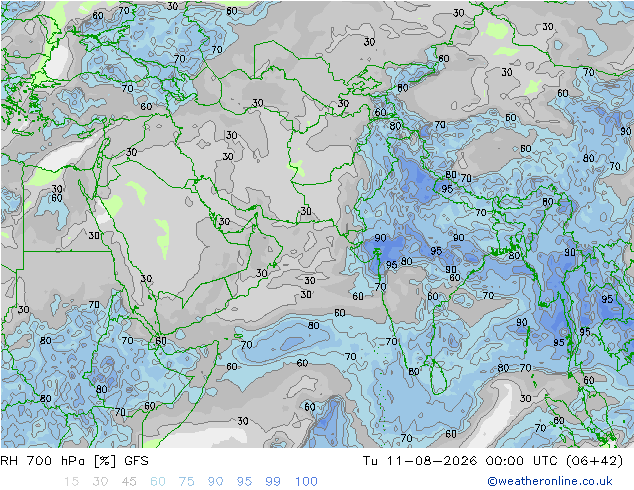Select legend value 90 in the color scale
The image size is (634, 490).
point(215,482)
